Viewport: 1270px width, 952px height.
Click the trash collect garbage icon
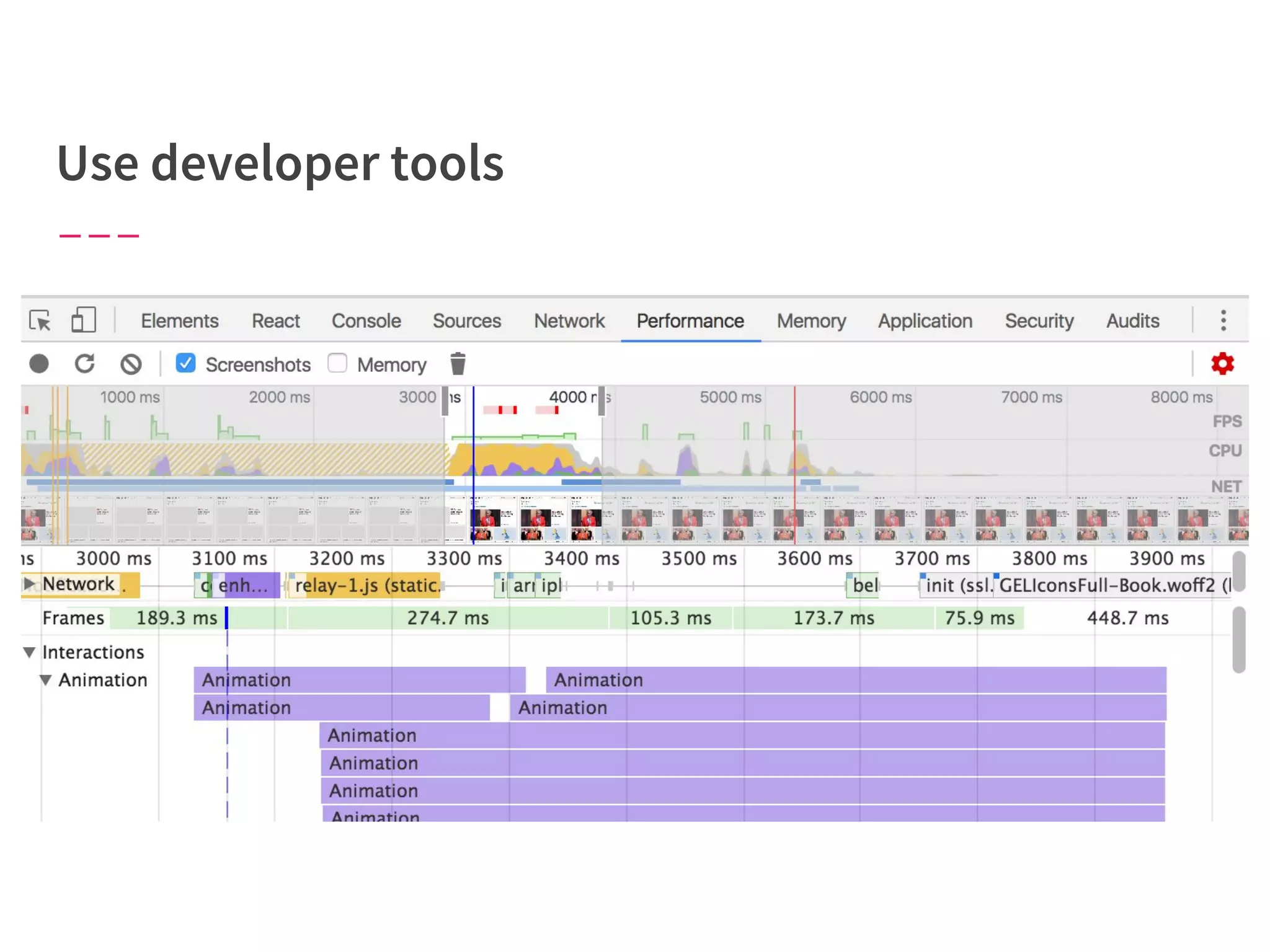tap(458, 364)
